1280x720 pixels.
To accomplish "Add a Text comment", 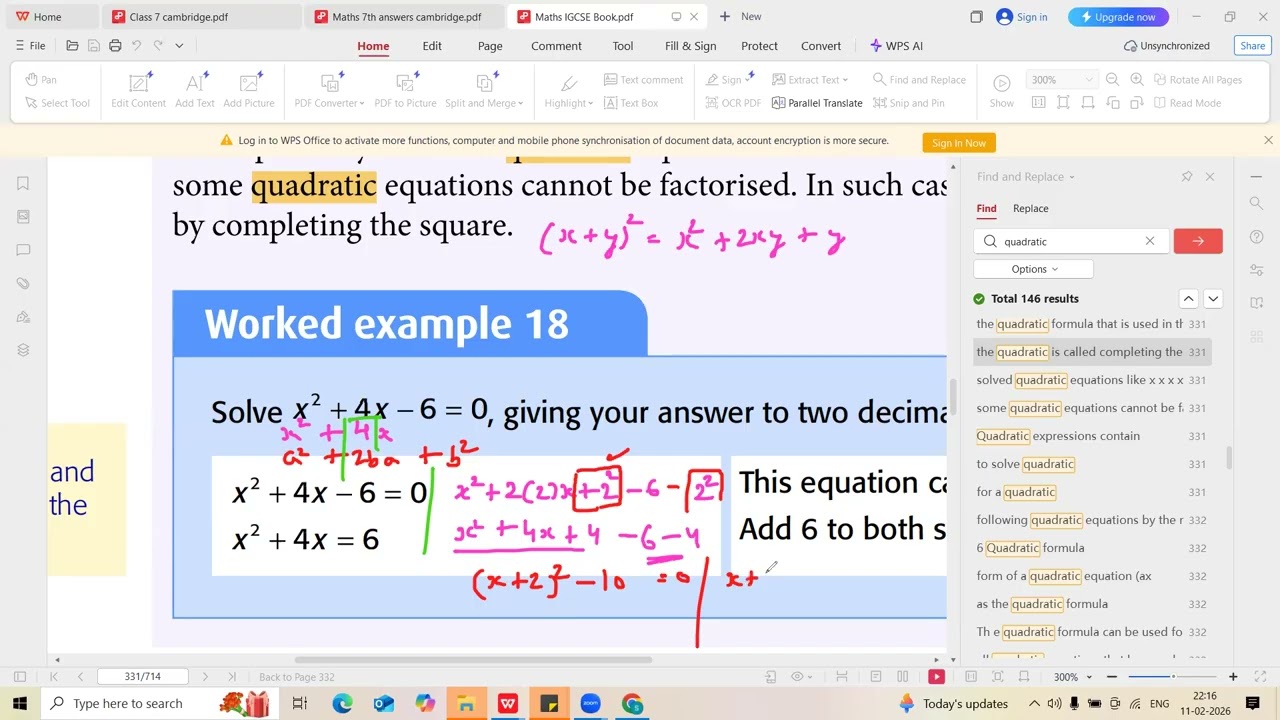I will (x=644, y=80).
